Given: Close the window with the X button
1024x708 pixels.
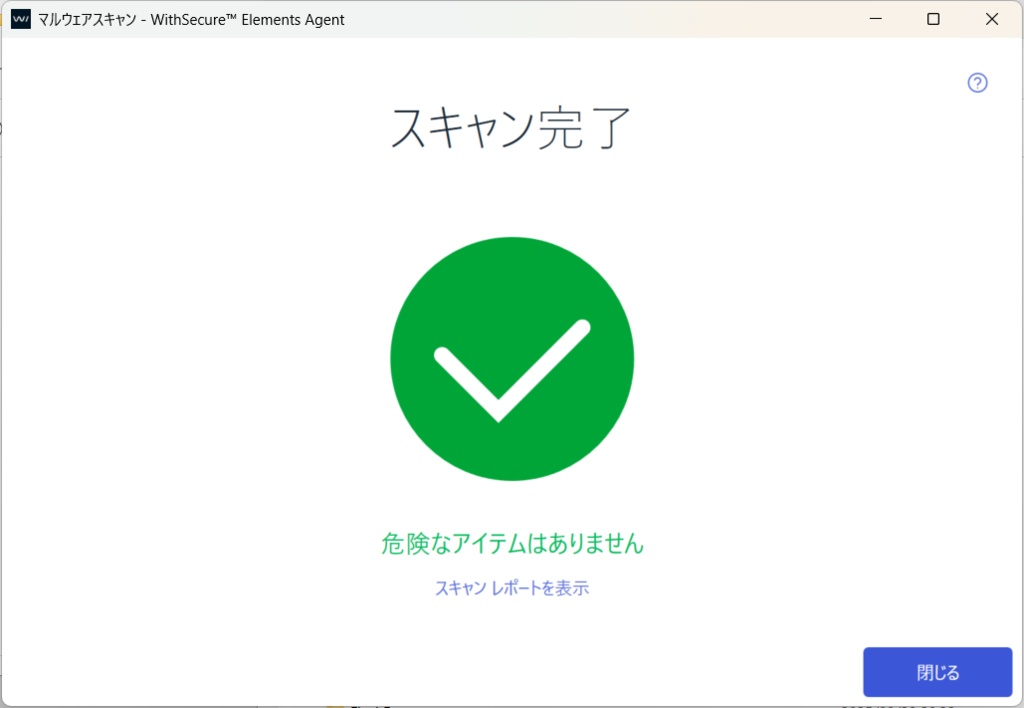Looking at the screenshot, I should pos(991,18).
